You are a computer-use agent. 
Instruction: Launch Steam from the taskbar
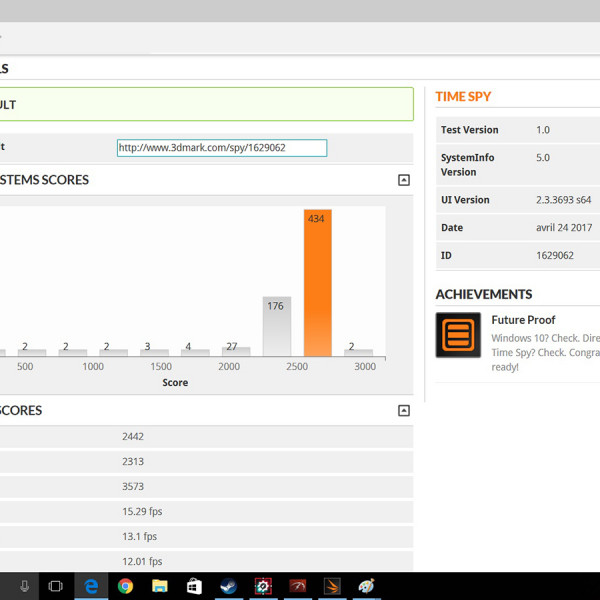point(228,586)
